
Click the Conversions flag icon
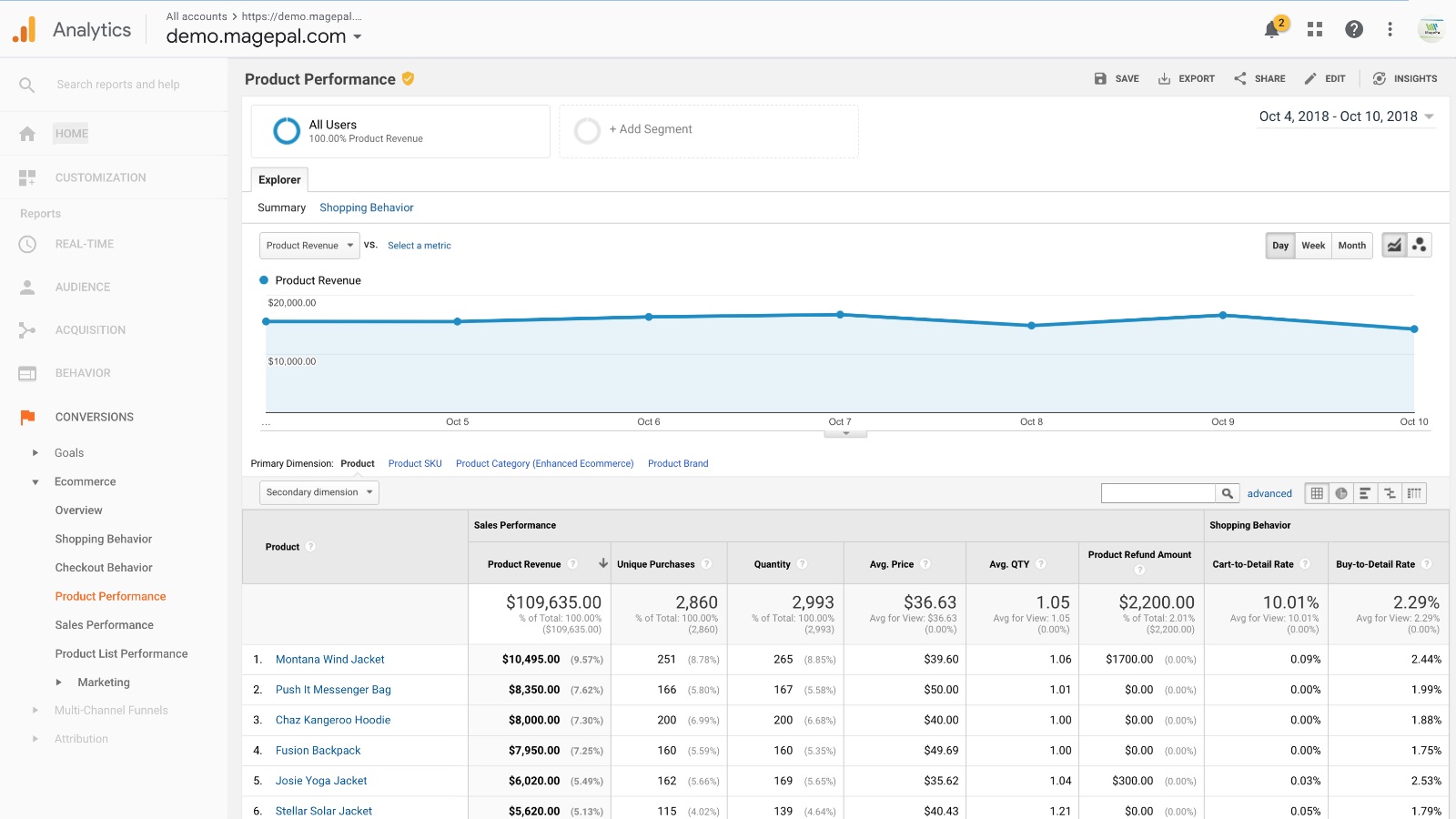[27, 417]
